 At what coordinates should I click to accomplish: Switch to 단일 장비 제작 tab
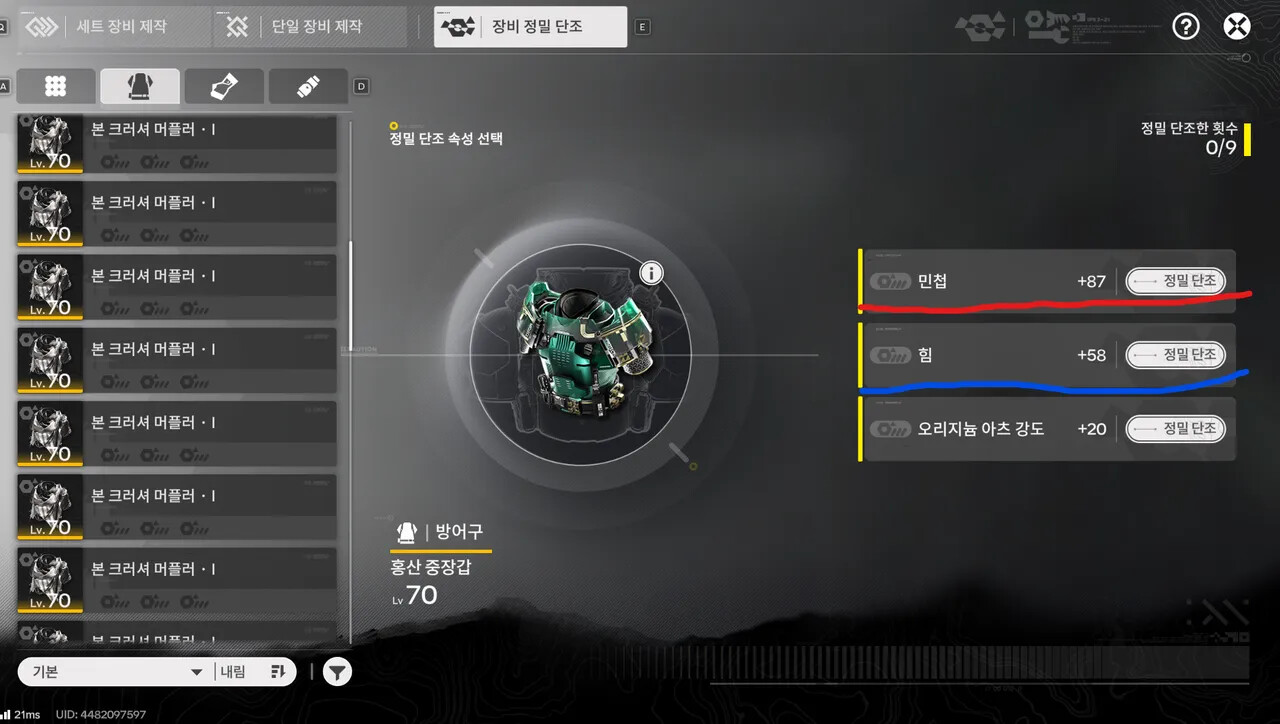click(x=311, y=27)
